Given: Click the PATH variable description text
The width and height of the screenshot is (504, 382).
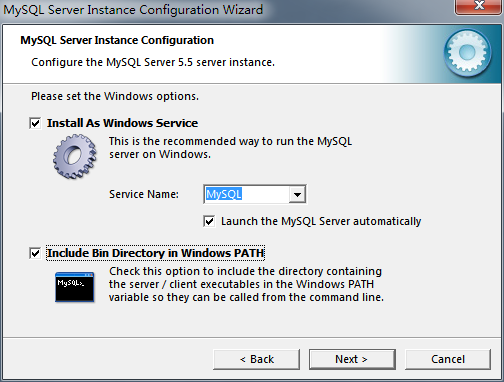Looking at the screenshot, I should pyautogui.click(x=246, y=284).
